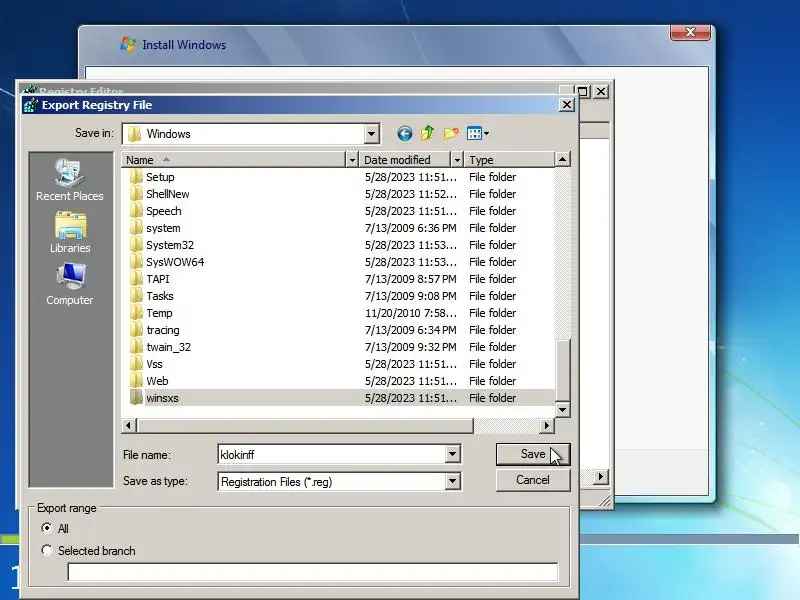Image resolution: width=800 pixels, height=600 pixels.
Task: Open Libraries in sidebar
Action: [x=70, y=233]
